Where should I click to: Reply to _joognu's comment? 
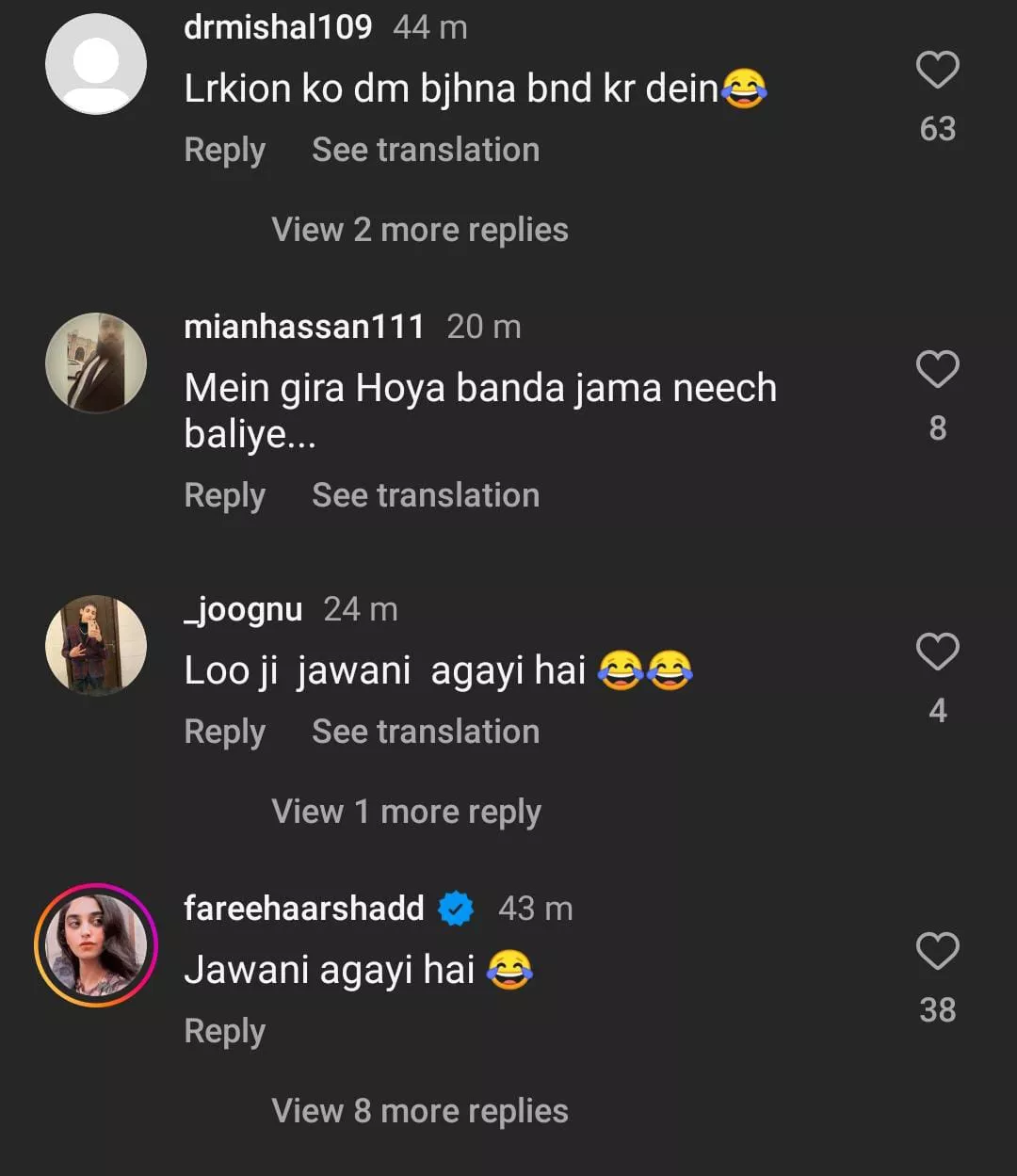pos(224,733)
